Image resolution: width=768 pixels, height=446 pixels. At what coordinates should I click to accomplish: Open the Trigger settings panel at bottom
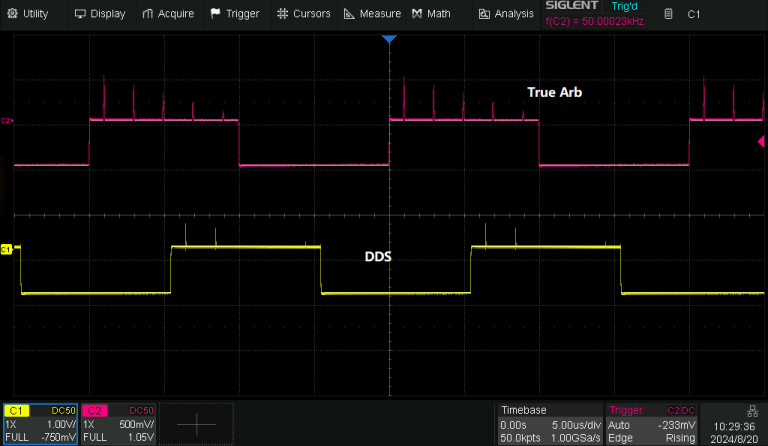tap(651, 424)
